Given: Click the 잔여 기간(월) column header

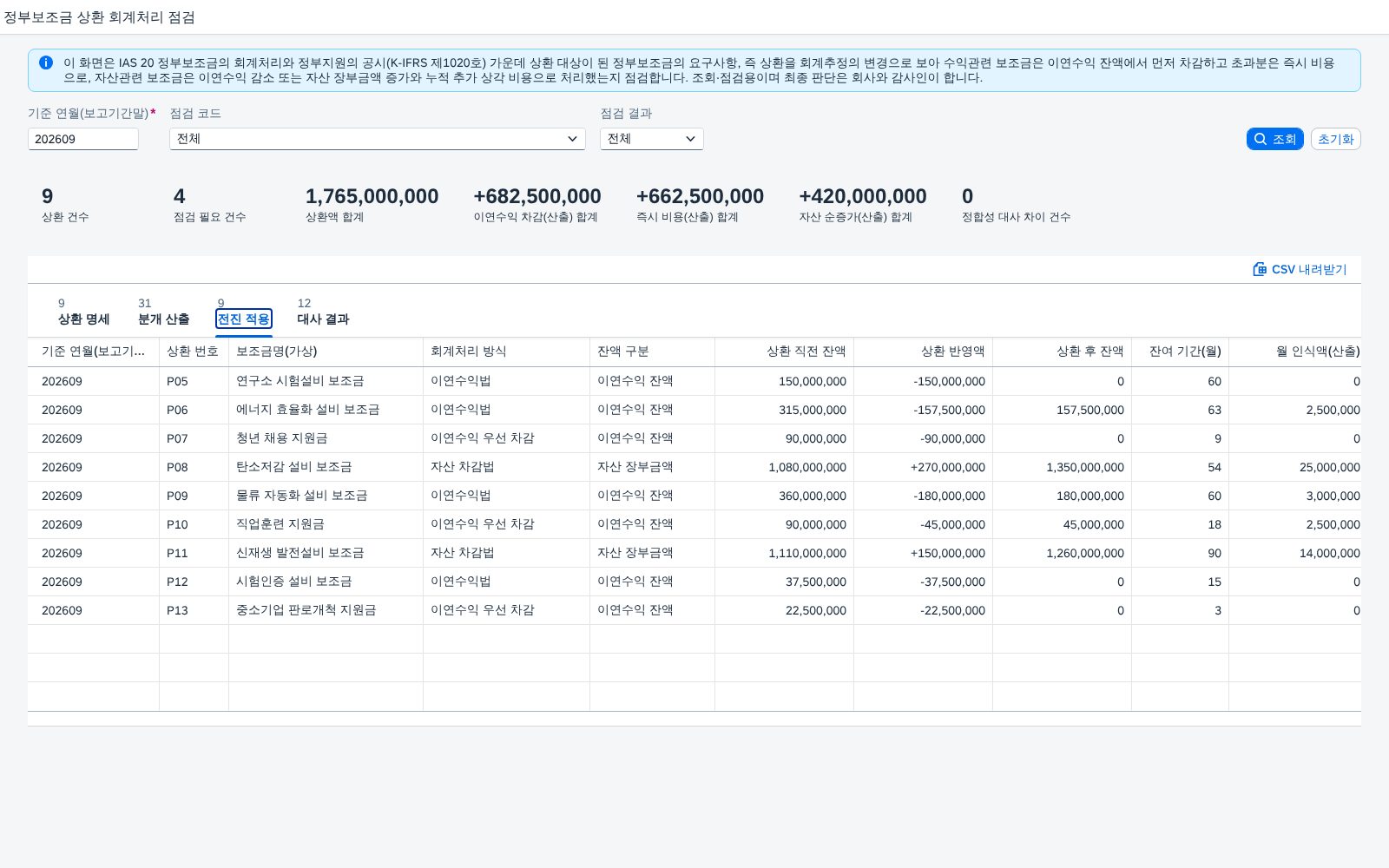Looking at the screenshot, I should pyautogui.click(x=1180, y=352).
